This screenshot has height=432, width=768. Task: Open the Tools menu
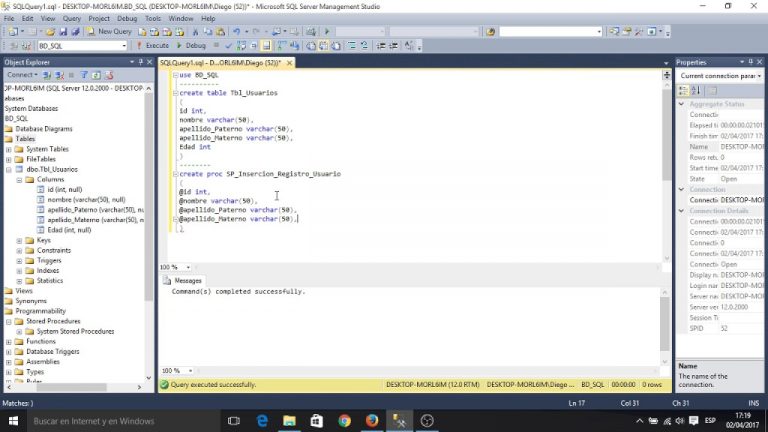[153, 19]
